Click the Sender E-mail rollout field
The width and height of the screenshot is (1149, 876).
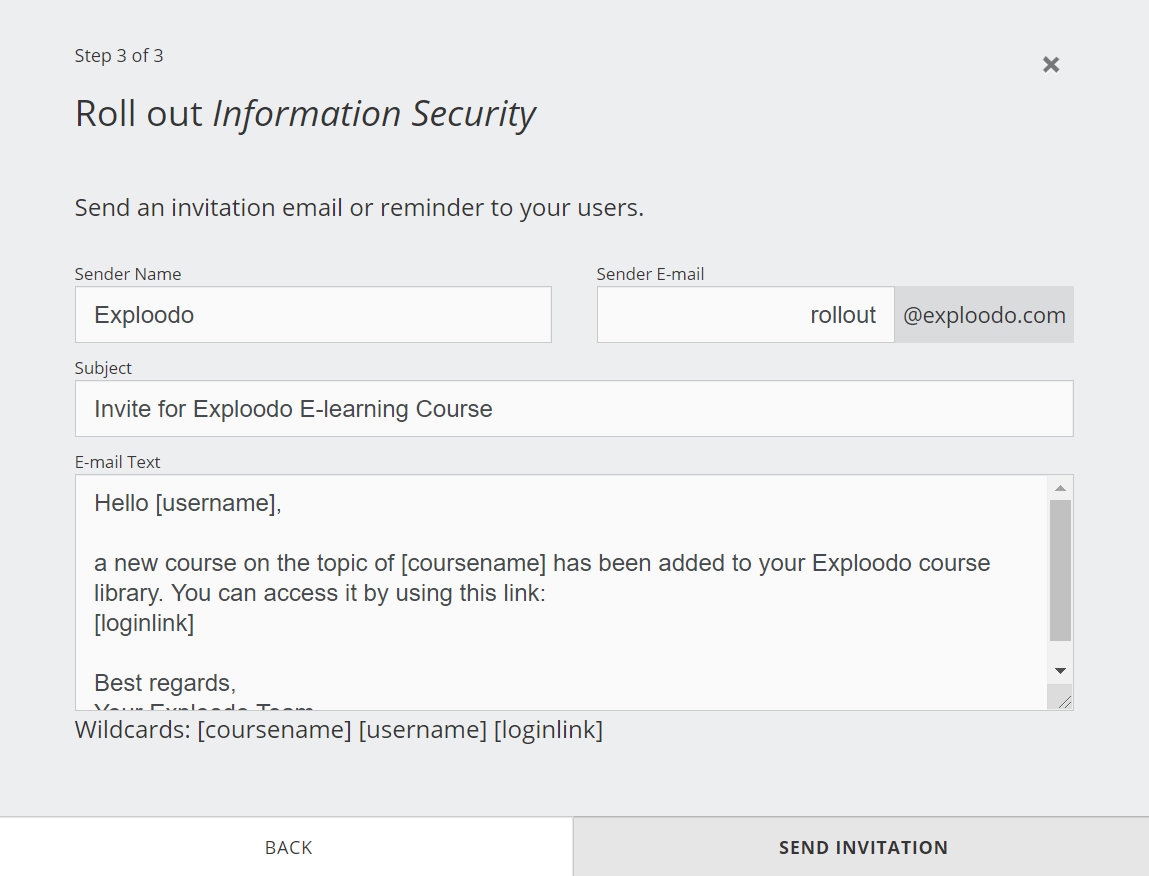tap(745, 315)
